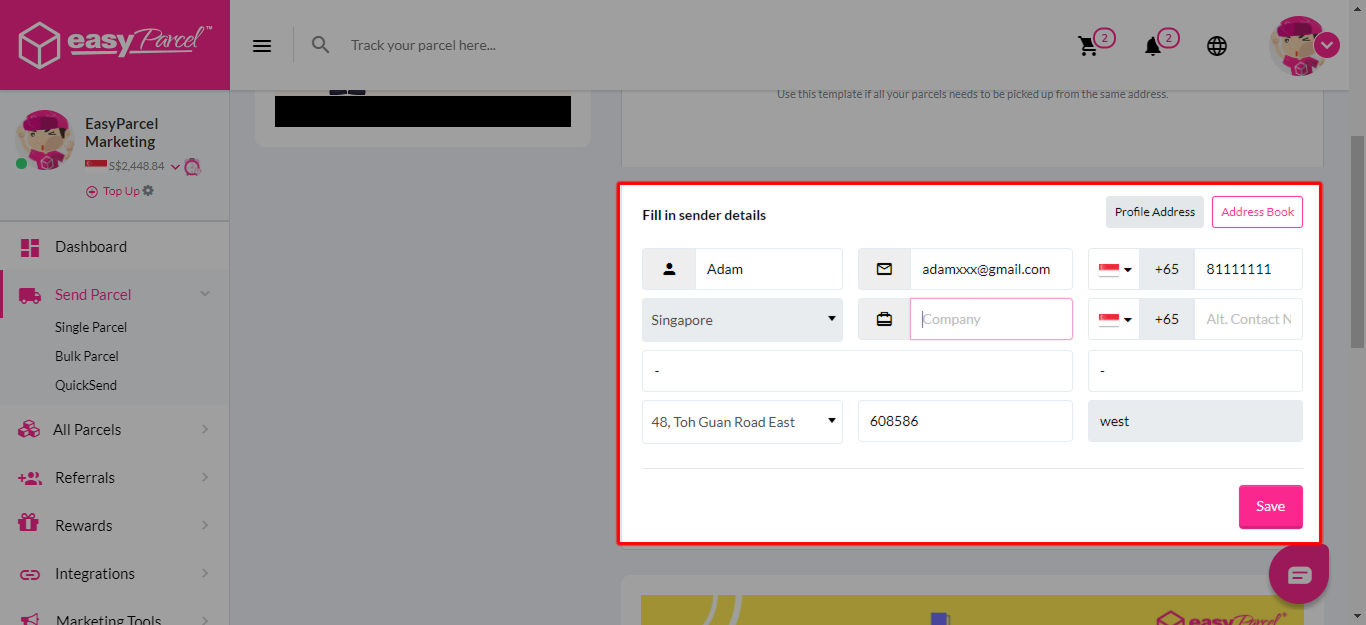1366x625 pixels.
Task: Click the briefcase icon beside the Company field
Action: point(884,318)
